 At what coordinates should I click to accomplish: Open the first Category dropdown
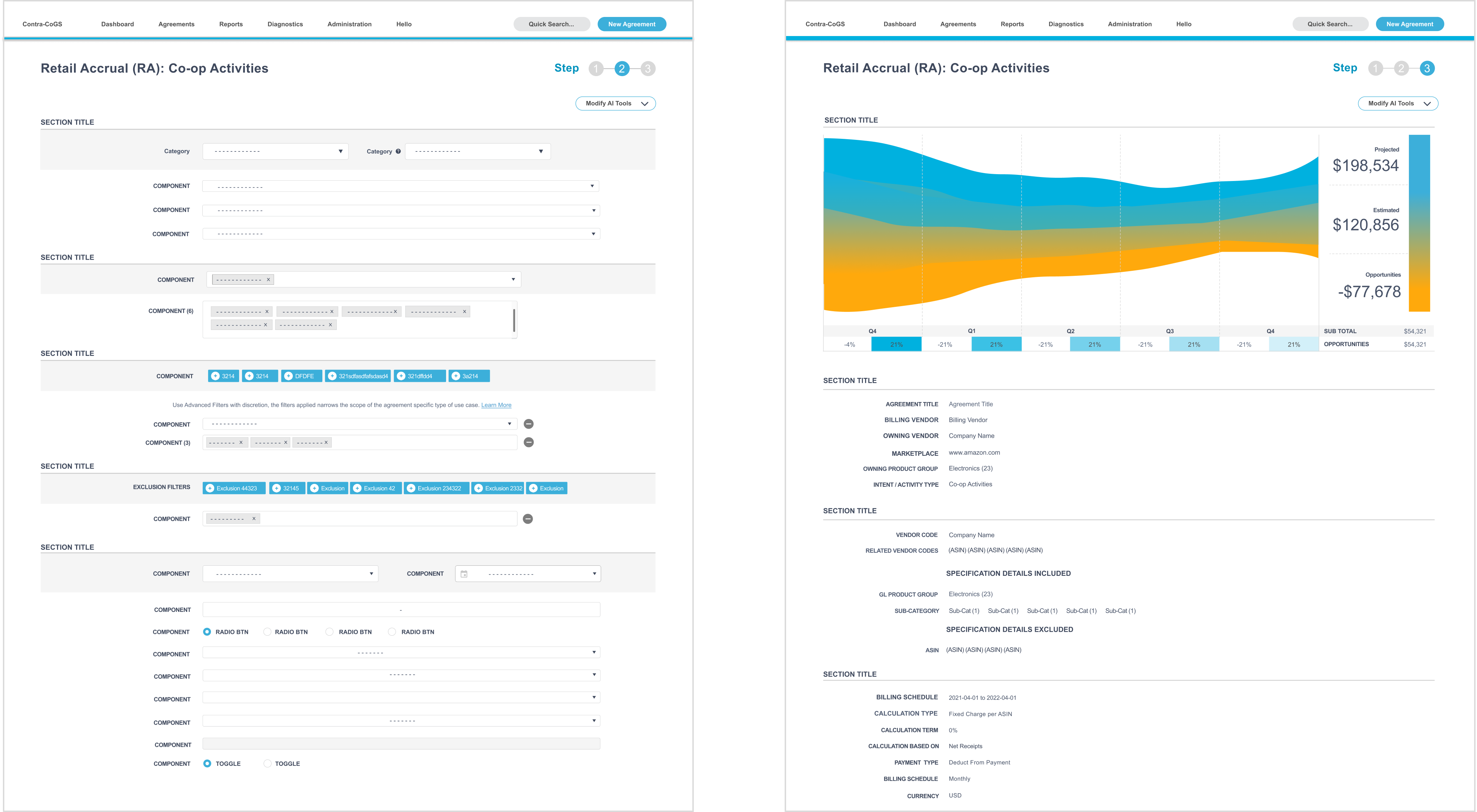coord(275,151)
